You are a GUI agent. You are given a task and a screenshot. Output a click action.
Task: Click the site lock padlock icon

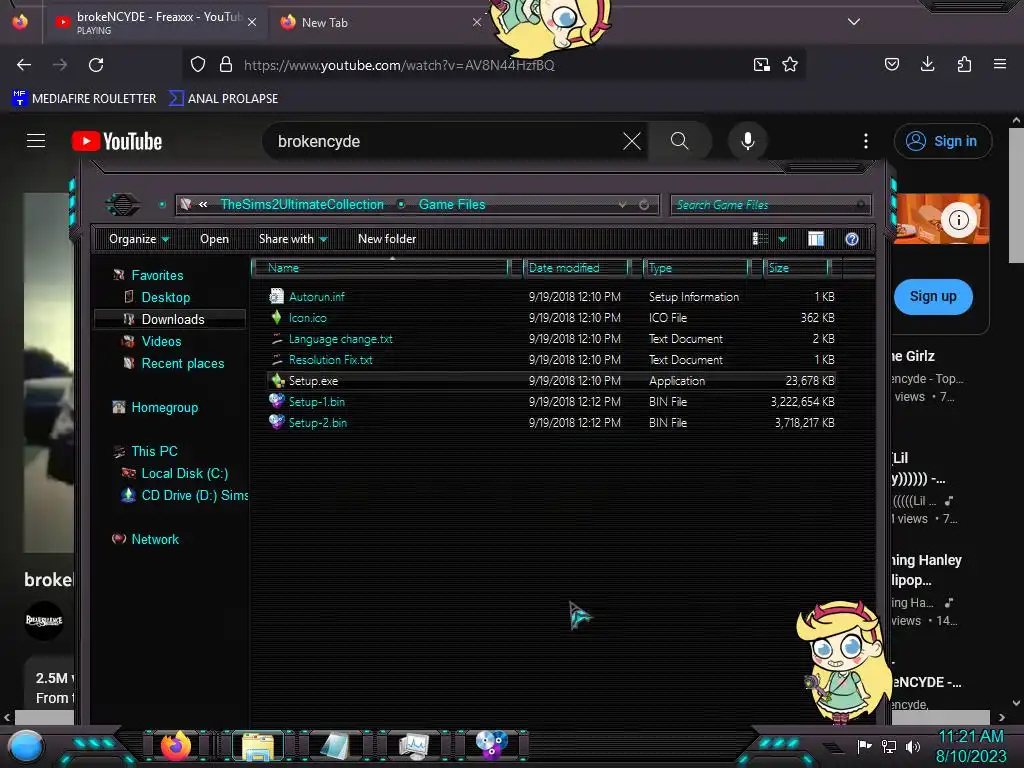pyautogui.click(x=226, y=65)
